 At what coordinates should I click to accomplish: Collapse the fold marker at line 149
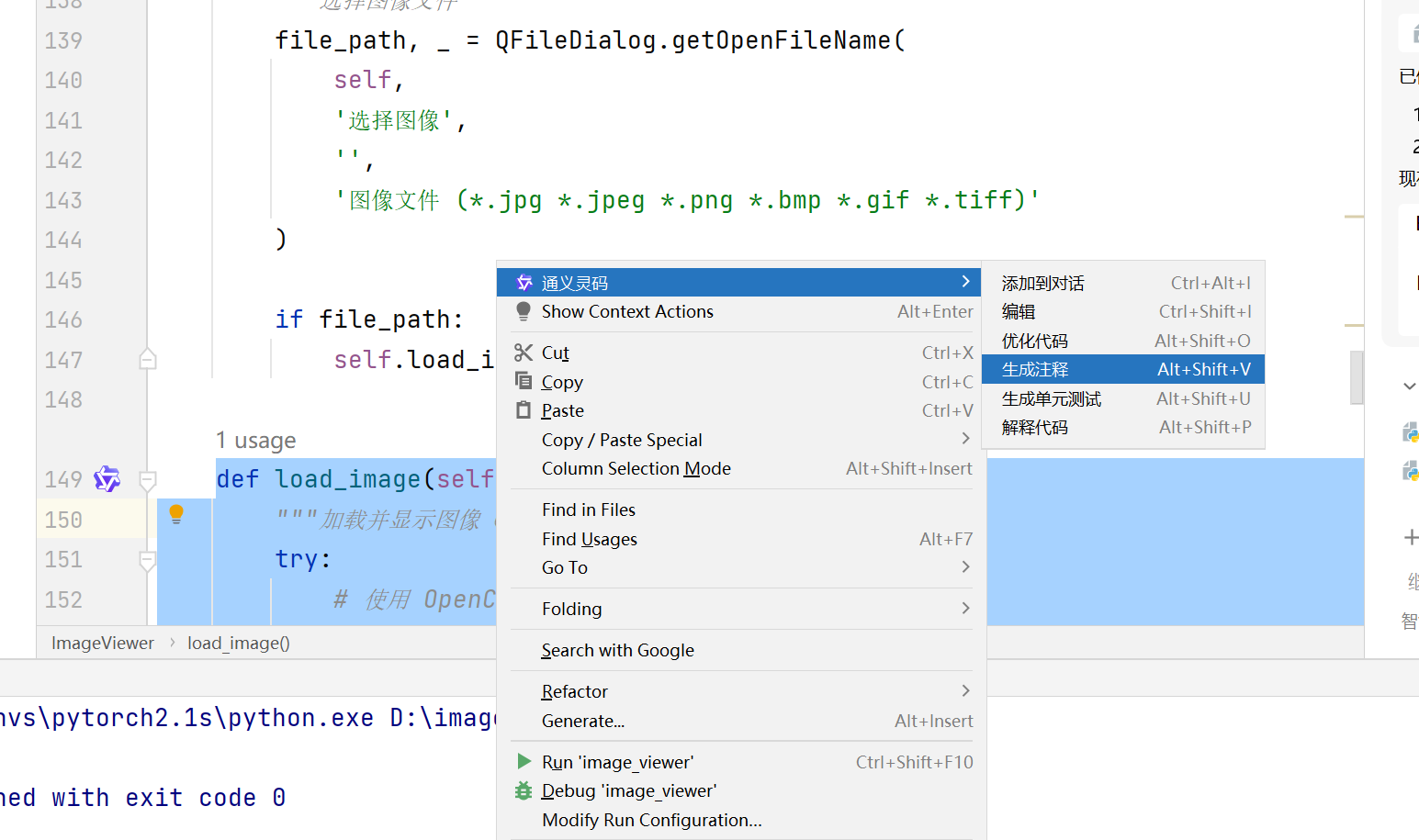point(147,479)
